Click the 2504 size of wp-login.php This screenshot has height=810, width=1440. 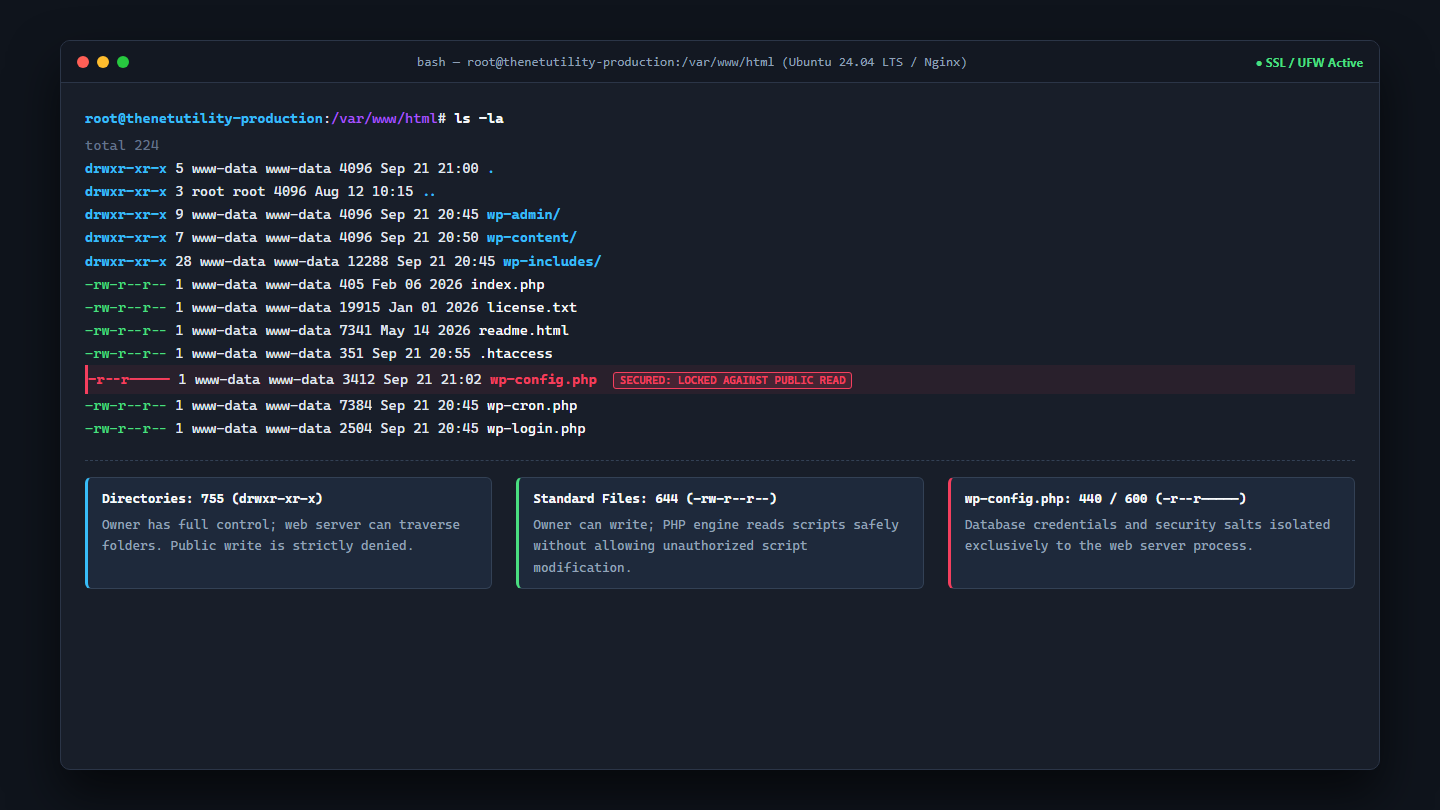coord(356,428)
